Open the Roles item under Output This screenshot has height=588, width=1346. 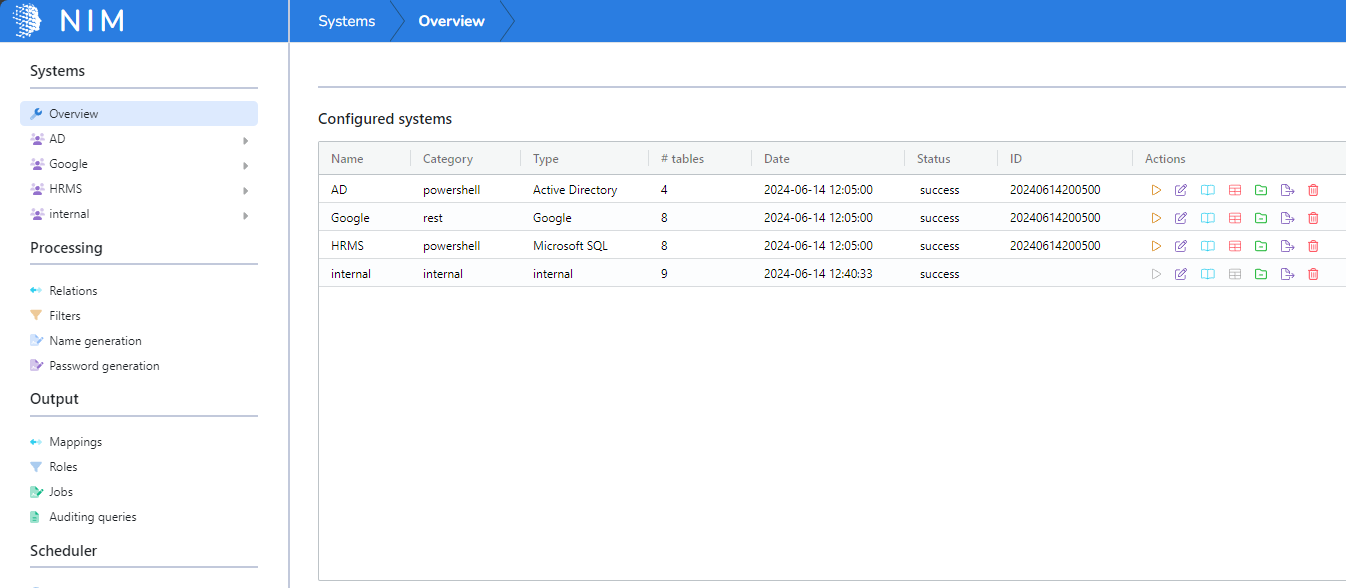pos(63,467)
